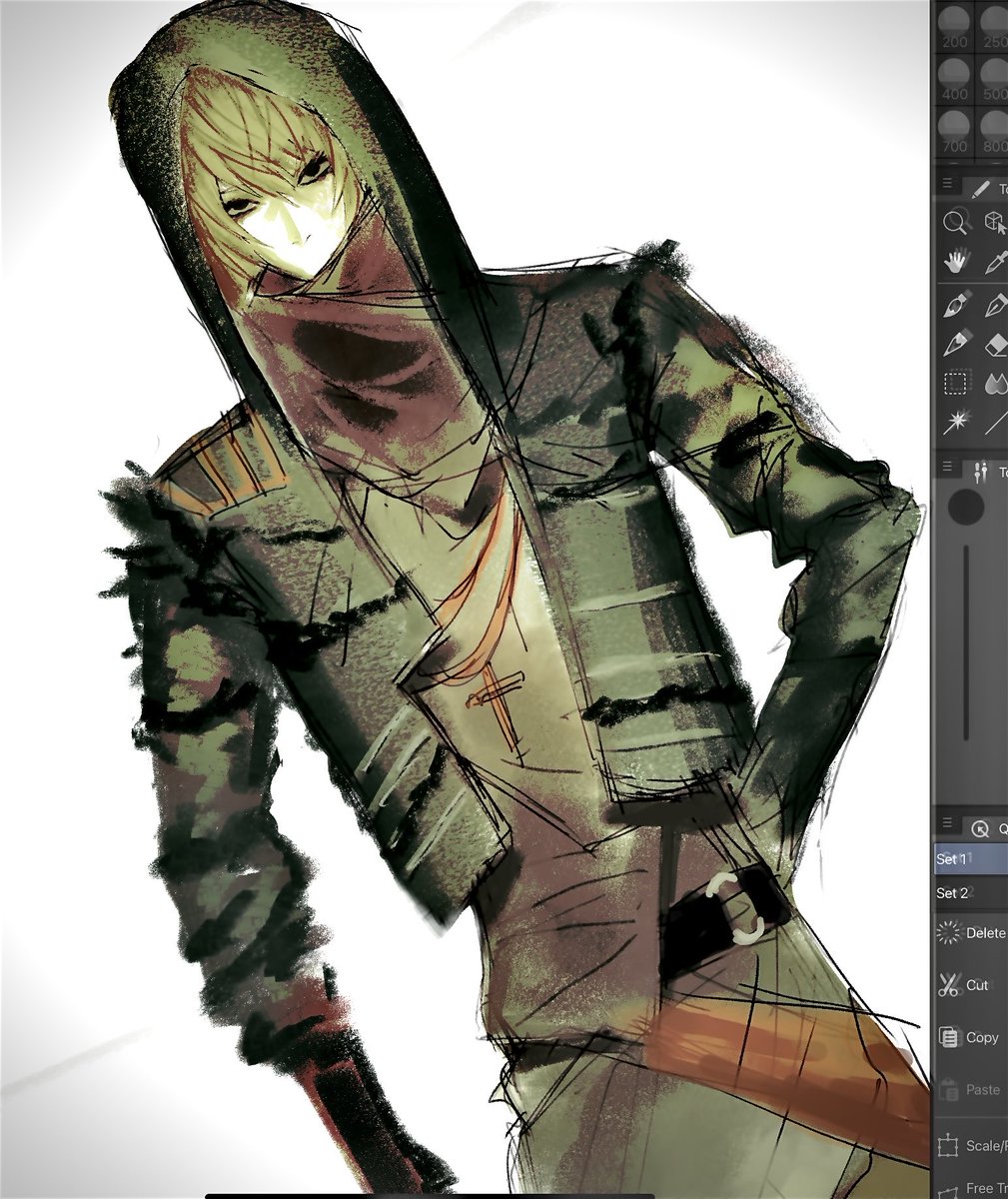1008x1199 pixels.
Task: Select the Selection marquee tool
Action: pos(957,384)
